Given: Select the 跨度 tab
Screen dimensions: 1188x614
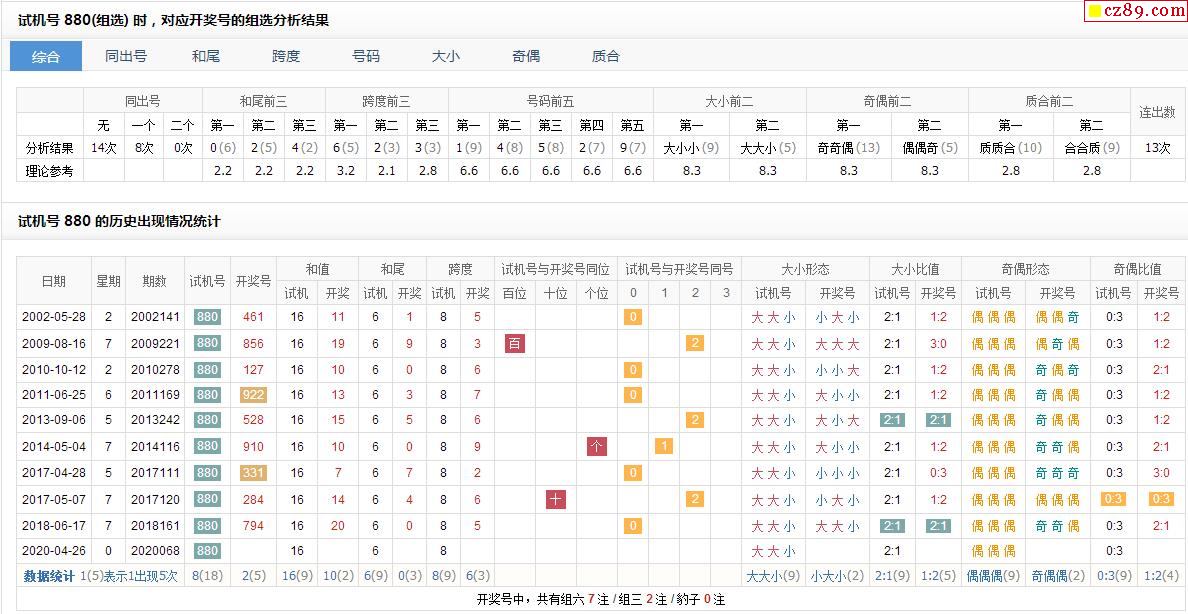Looking at the screenshot, I should tap(286, 56).
